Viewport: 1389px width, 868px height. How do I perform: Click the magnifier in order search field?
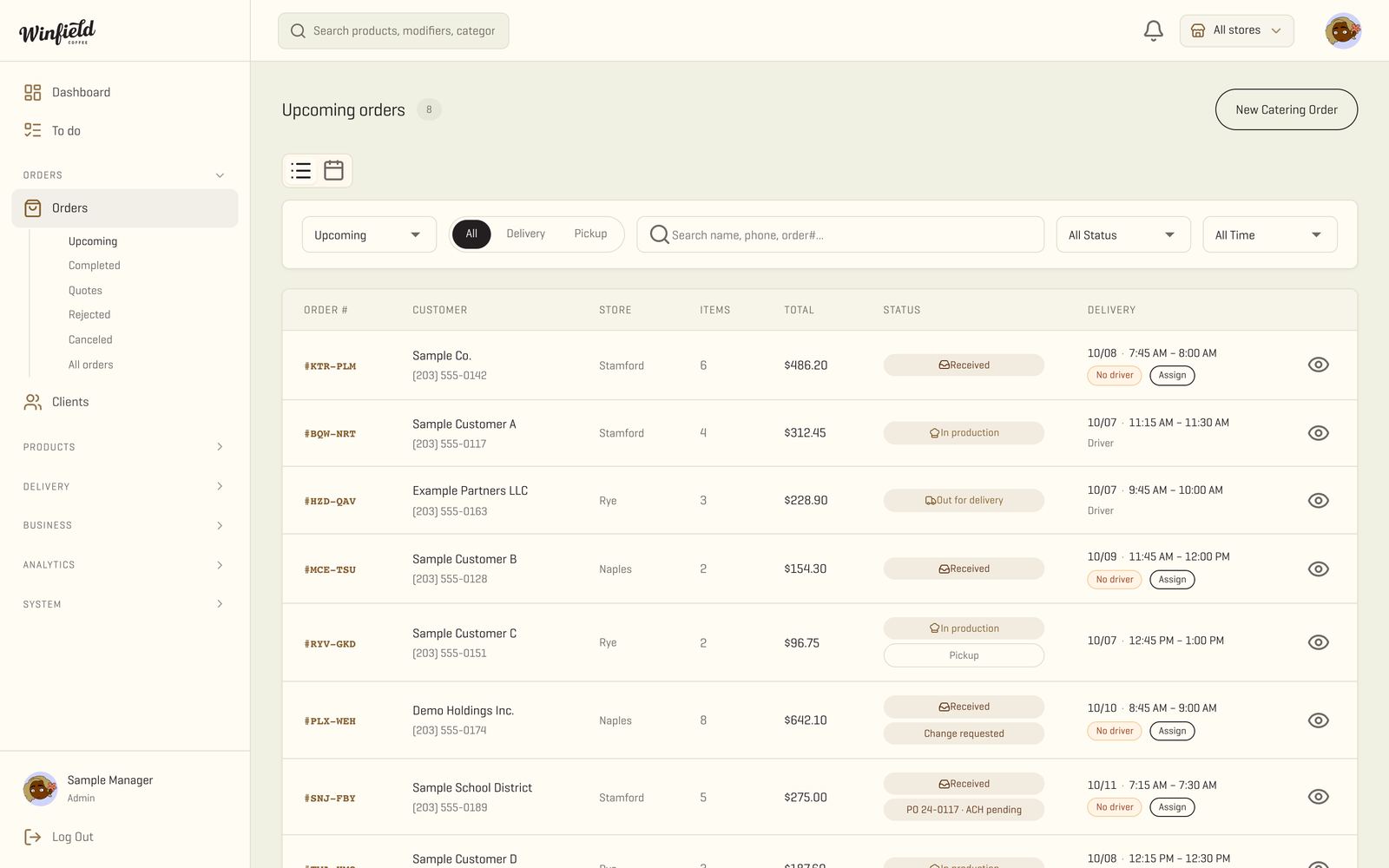click(x=660, y=234)
